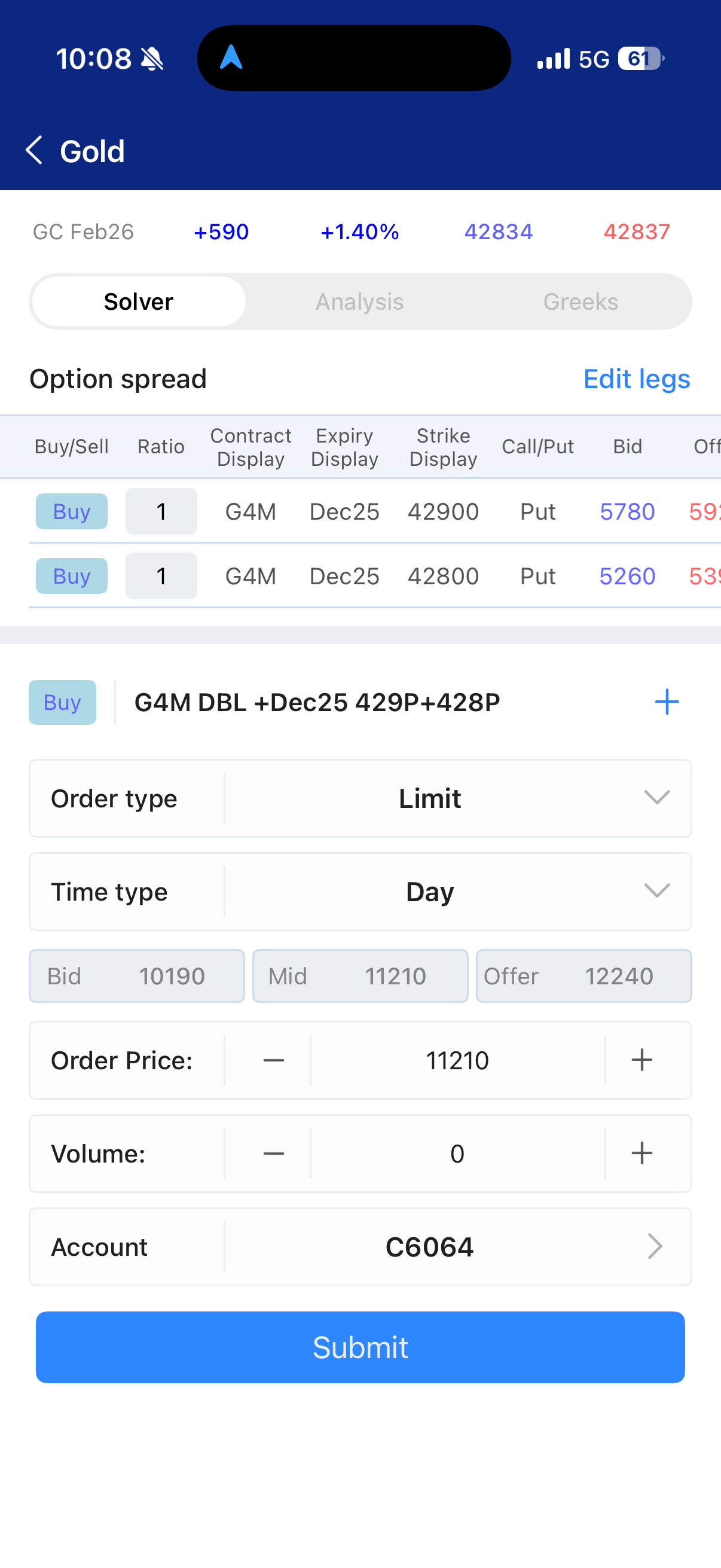
Task: Tap the Edit legs link
Action: pos(637,379)
